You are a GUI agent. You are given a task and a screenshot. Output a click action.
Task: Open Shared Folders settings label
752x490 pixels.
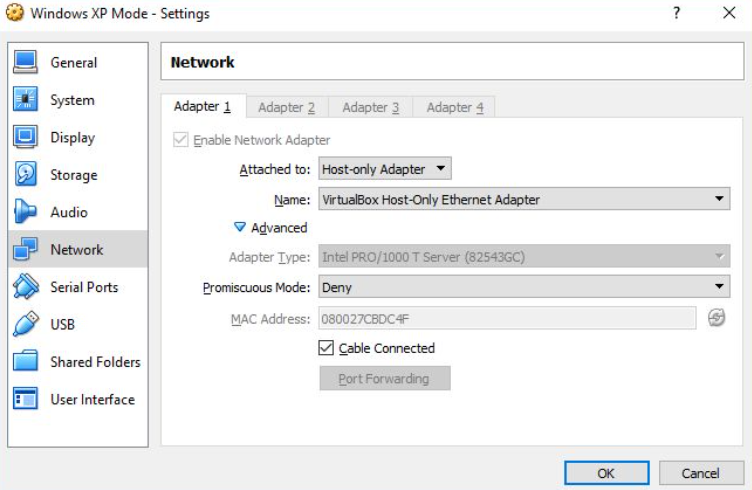click(95, 362)
